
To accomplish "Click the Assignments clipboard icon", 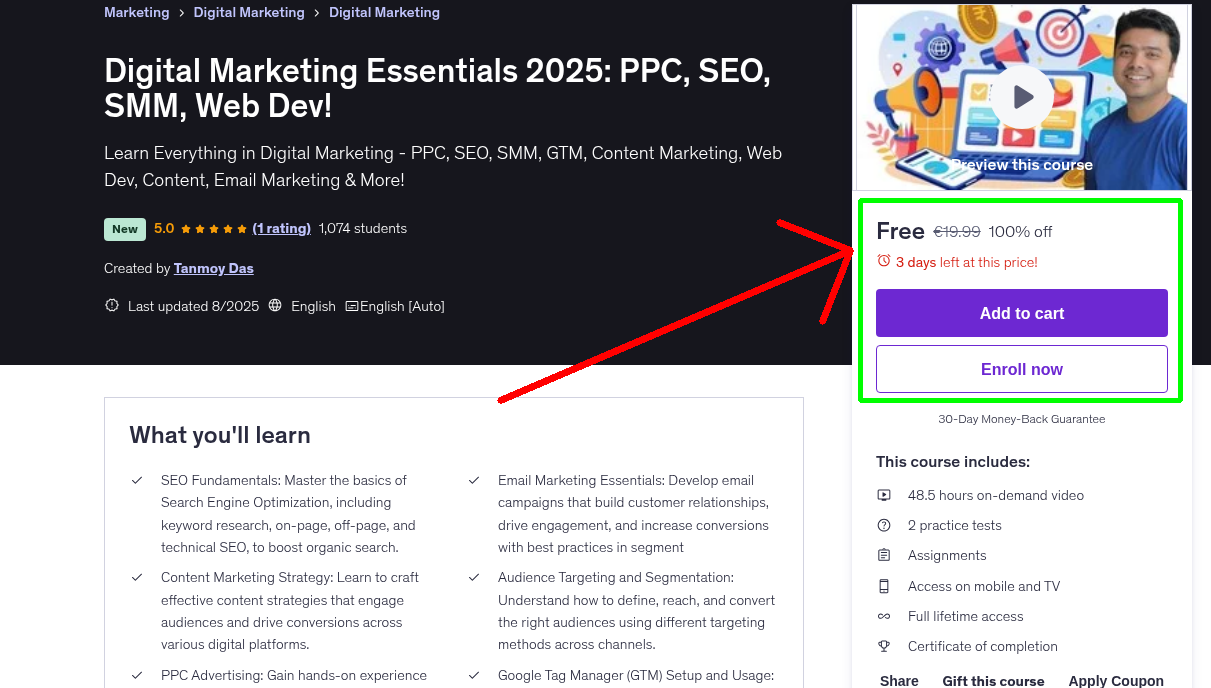I will [x=884, y=555].
